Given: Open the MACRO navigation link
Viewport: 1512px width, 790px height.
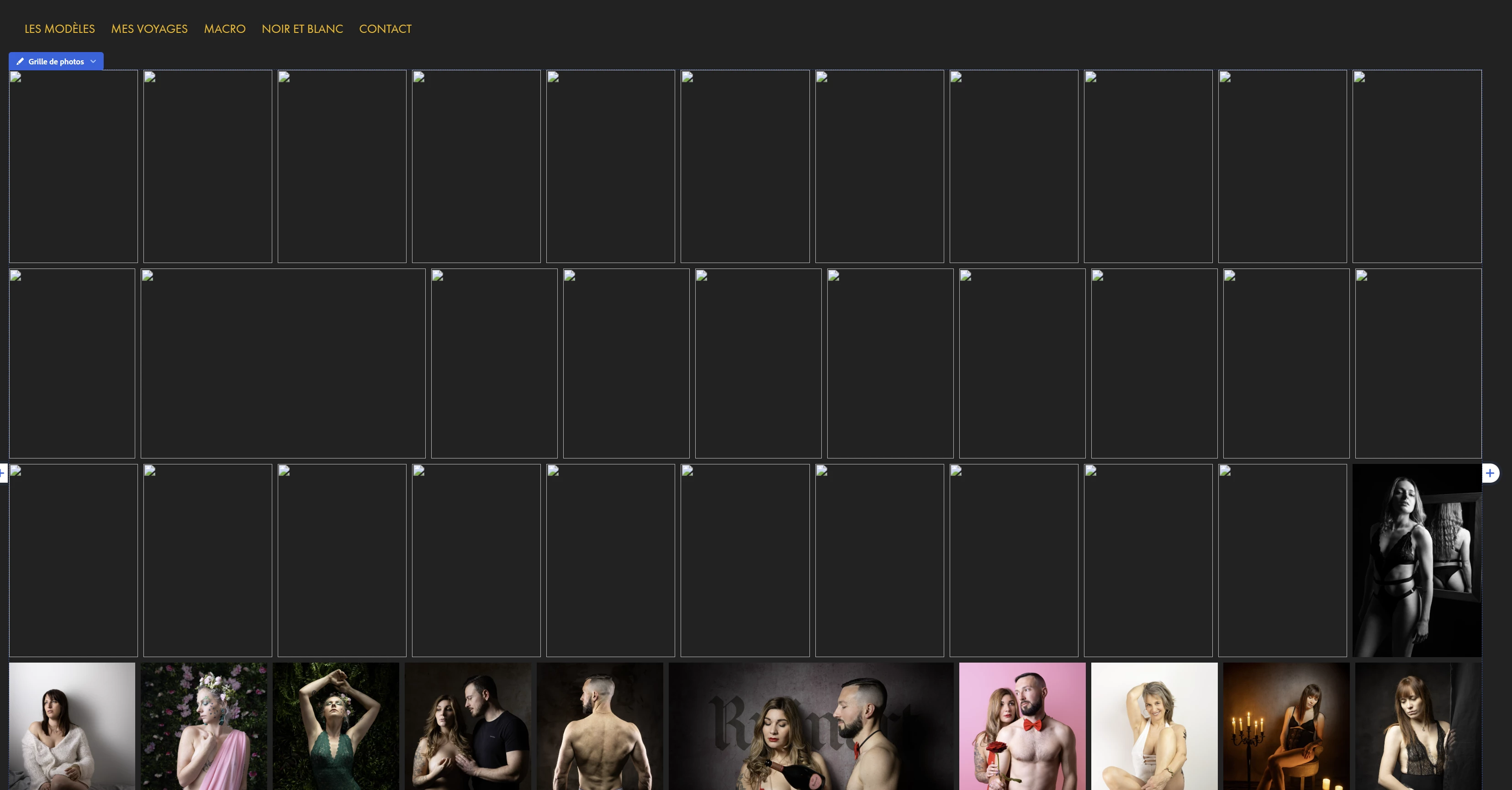Looking at the screenshot, I should [224, 29].
